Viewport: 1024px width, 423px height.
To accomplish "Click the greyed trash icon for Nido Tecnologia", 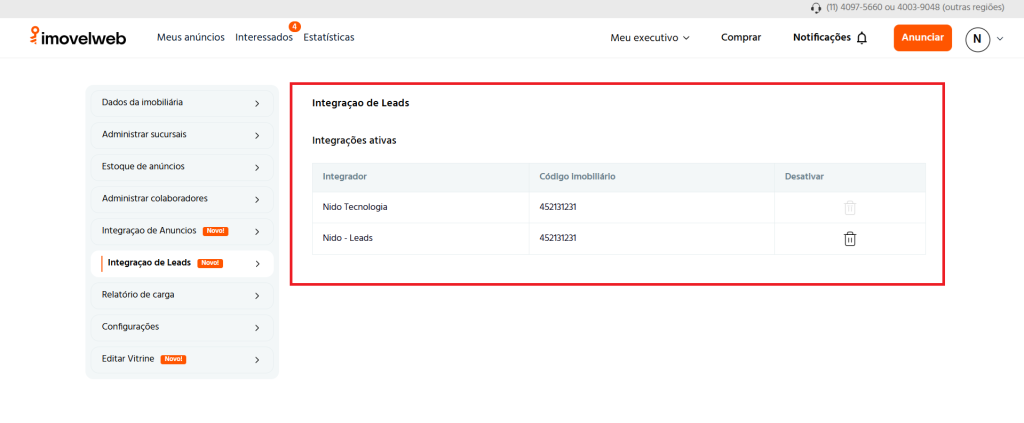I will coord(849,208).
